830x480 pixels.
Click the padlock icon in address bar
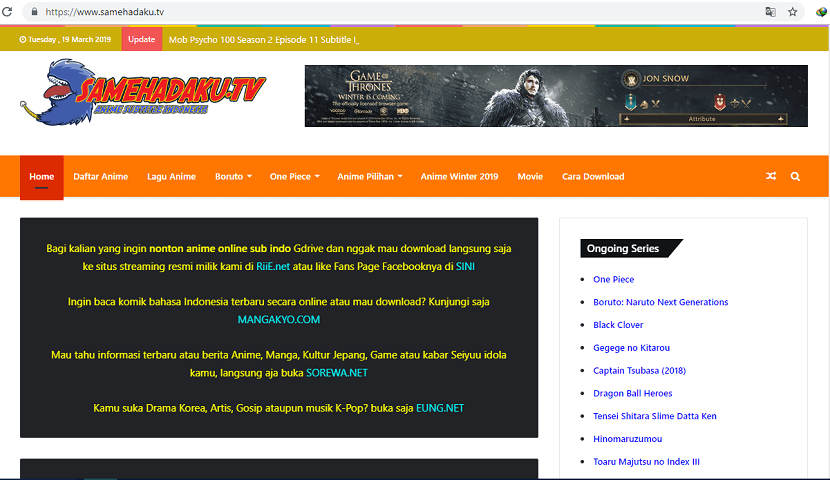point(34,11)
